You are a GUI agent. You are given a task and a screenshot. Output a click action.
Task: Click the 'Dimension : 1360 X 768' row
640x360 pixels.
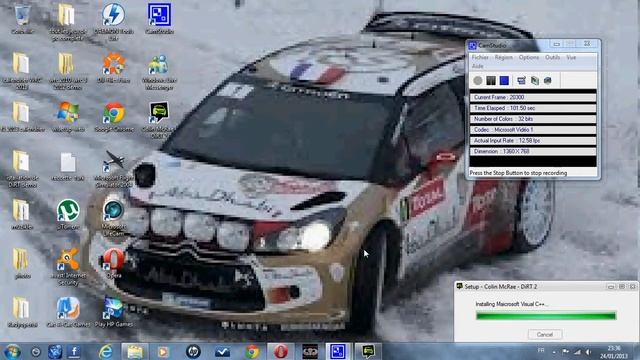(533, 151)
